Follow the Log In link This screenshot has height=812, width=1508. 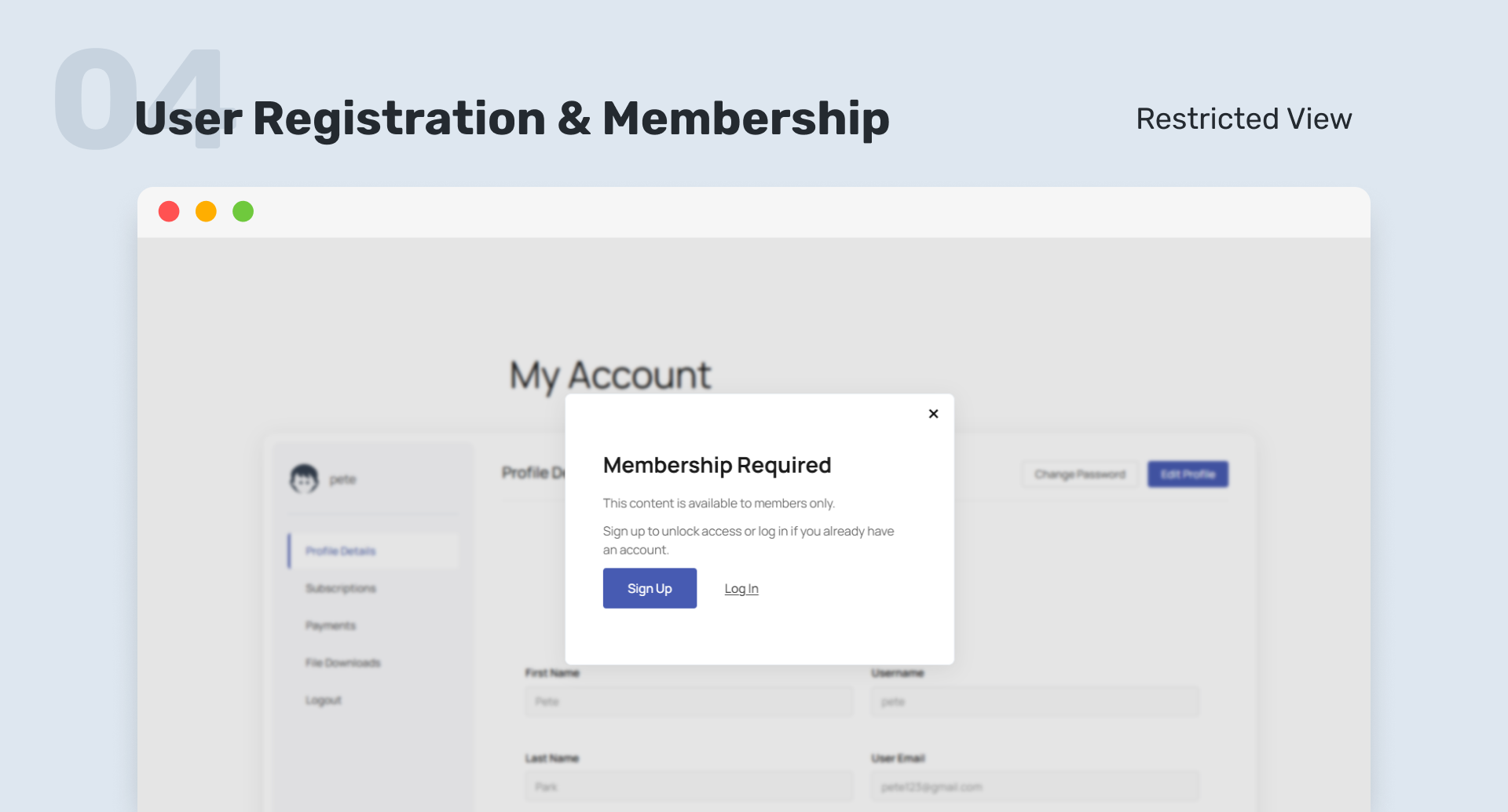pos(741,589)
